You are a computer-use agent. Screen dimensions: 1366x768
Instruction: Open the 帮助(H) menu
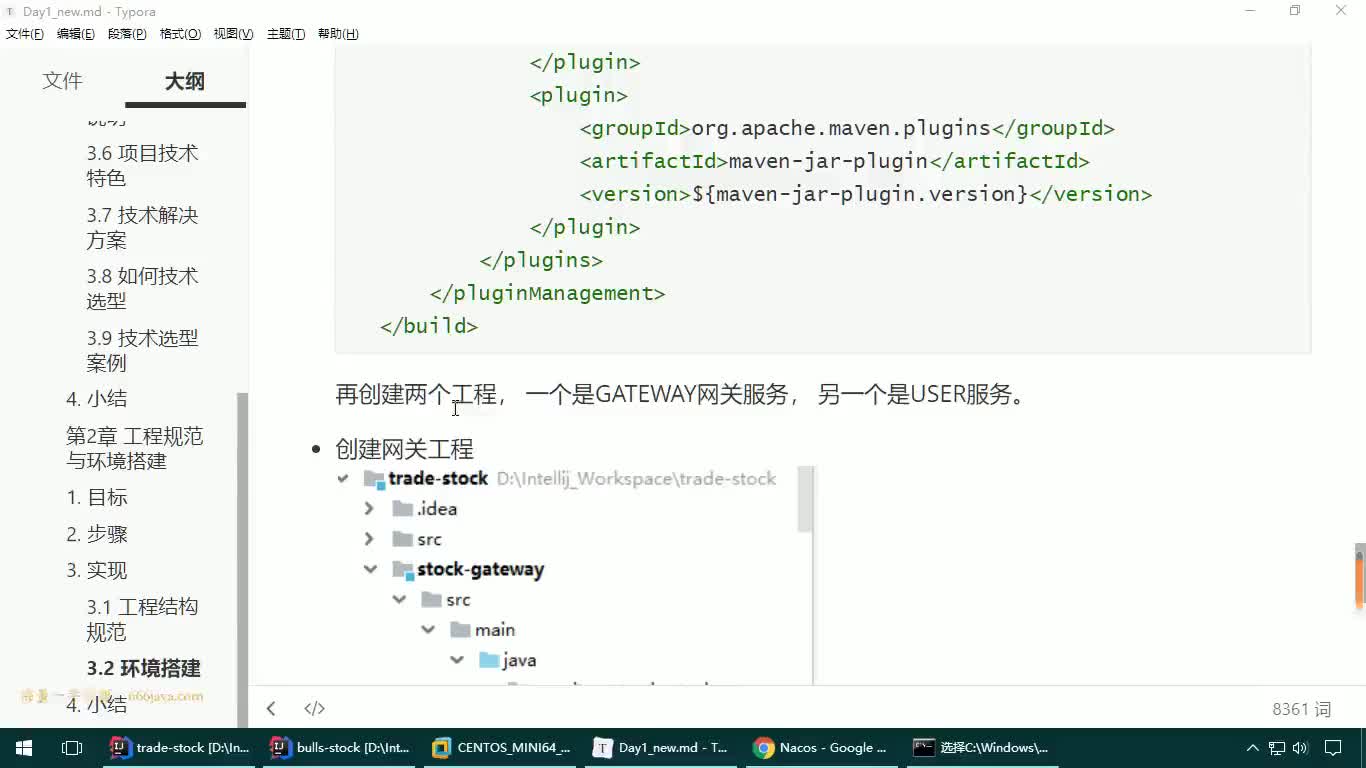click(338, 34)
